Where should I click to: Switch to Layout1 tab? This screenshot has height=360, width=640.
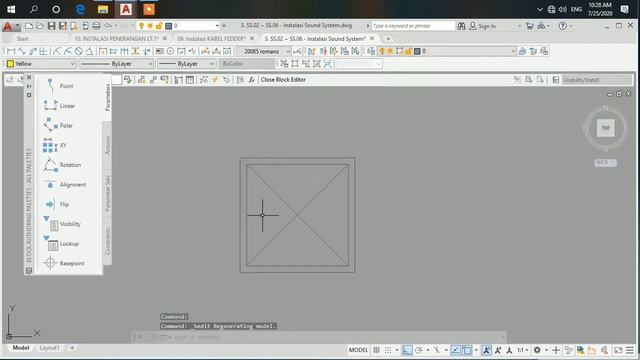click(x=49, y=348)
